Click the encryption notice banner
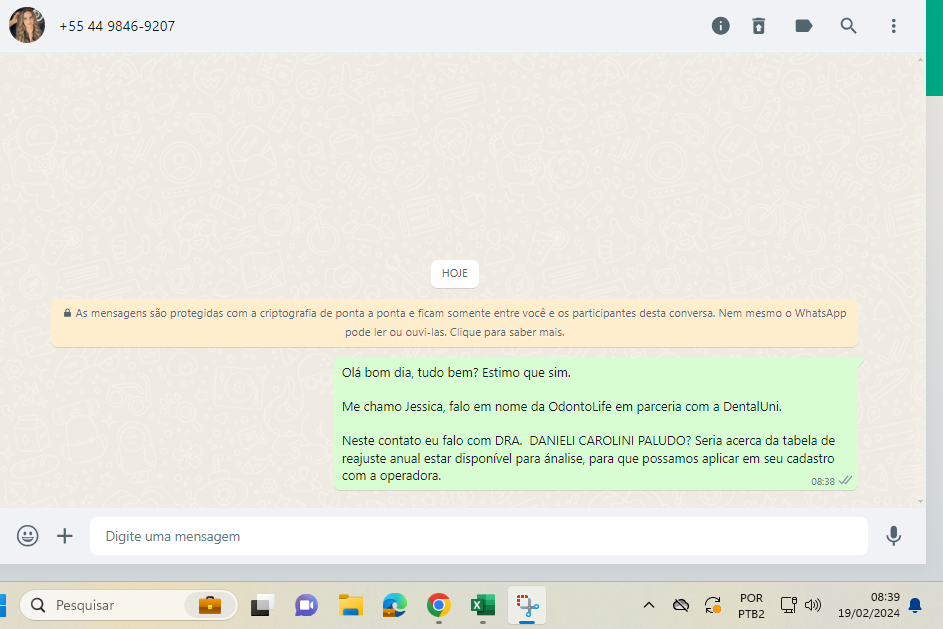The image size is (943, 629). (x=455, y=322)
